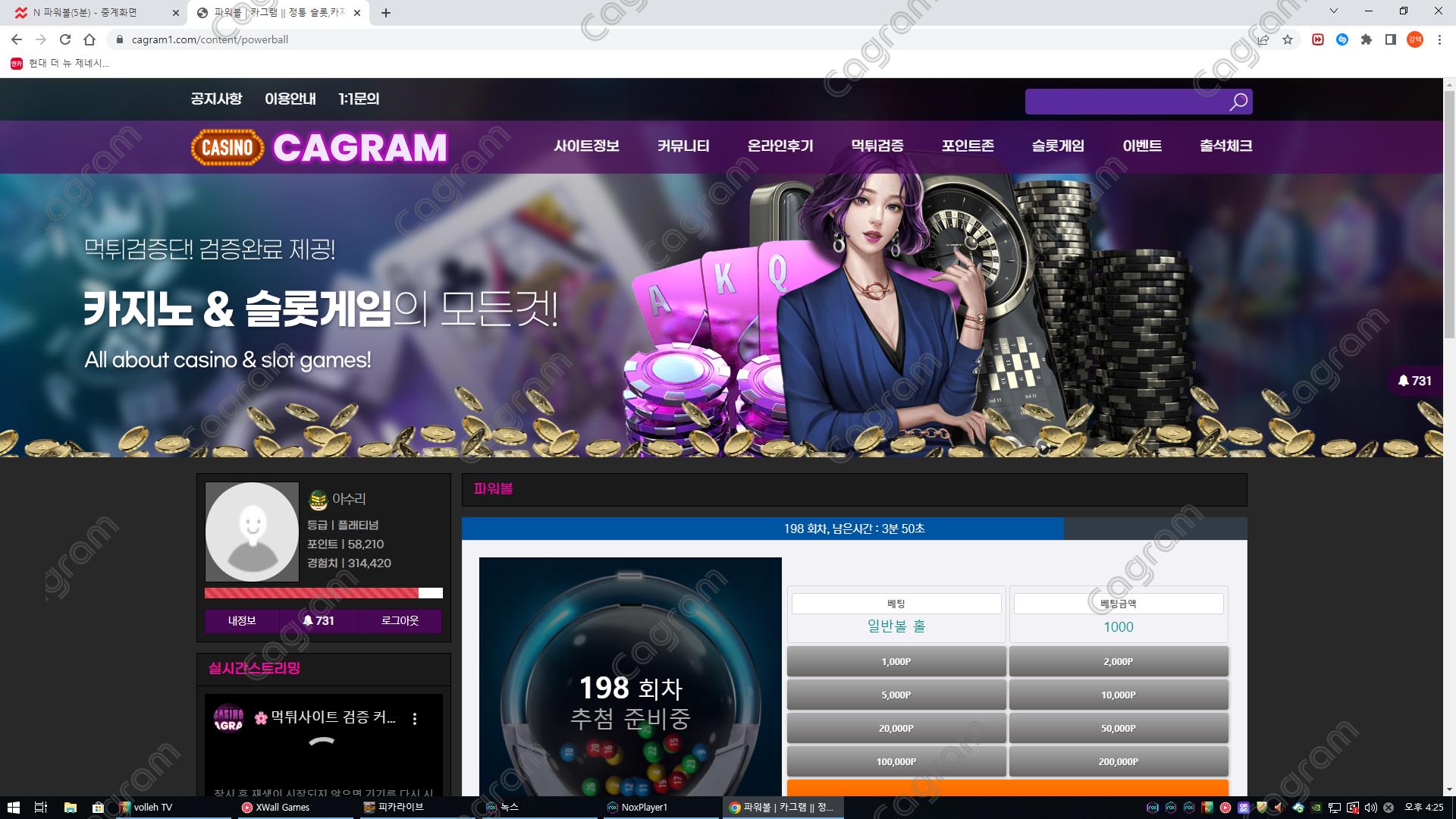Image resolution: width=1456 pixels, height=819 pixels.
Task: Open Chrome extensions puzzle icon
Action: [x=1367, y=39]
